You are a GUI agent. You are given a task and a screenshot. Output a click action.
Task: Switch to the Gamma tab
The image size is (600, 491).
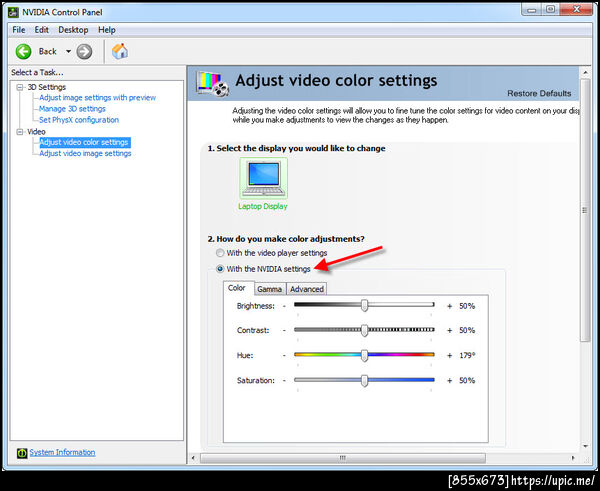point(270,289)
